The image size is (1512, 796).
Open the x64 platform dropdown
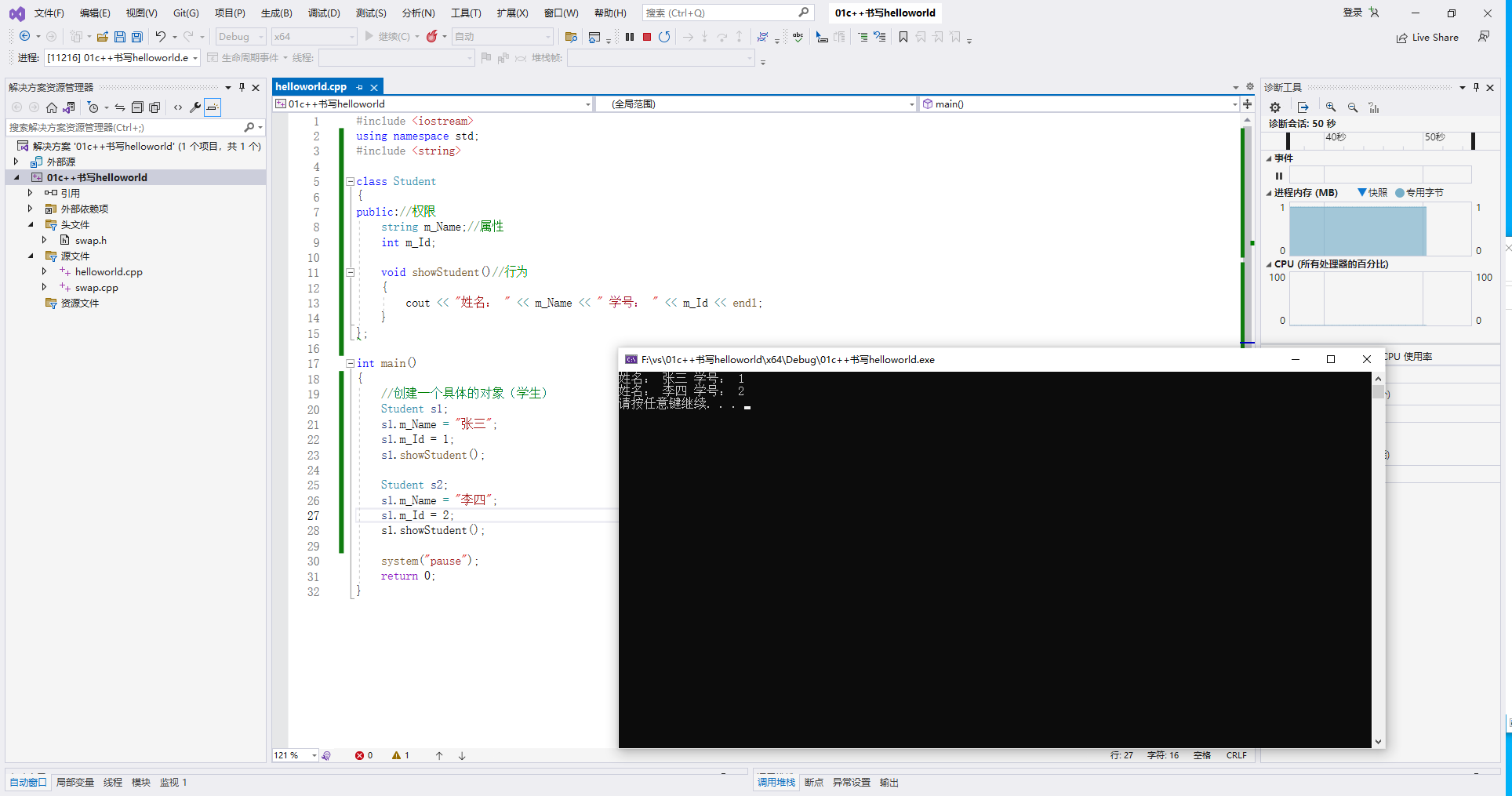coord(314,37)
